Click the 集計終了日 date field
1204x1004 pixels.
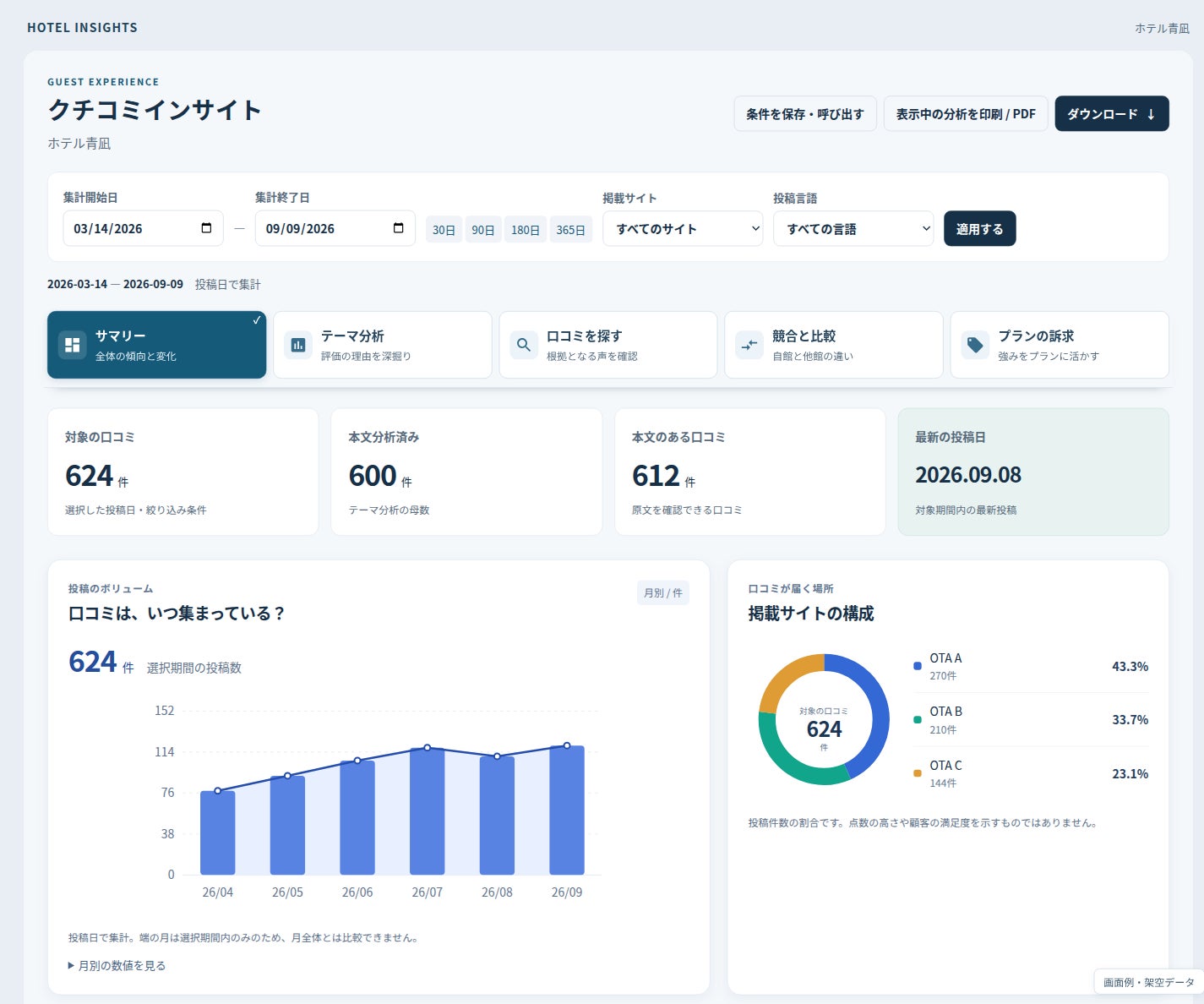(x=335, y=228)
